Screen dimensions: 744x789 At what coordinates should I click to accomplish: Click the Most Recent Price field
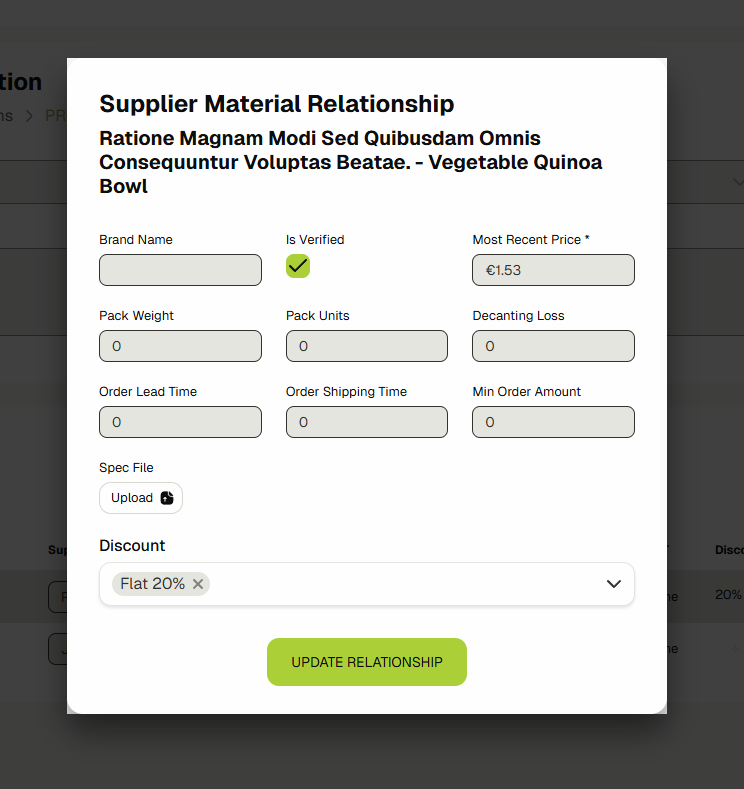pos(553,270)
